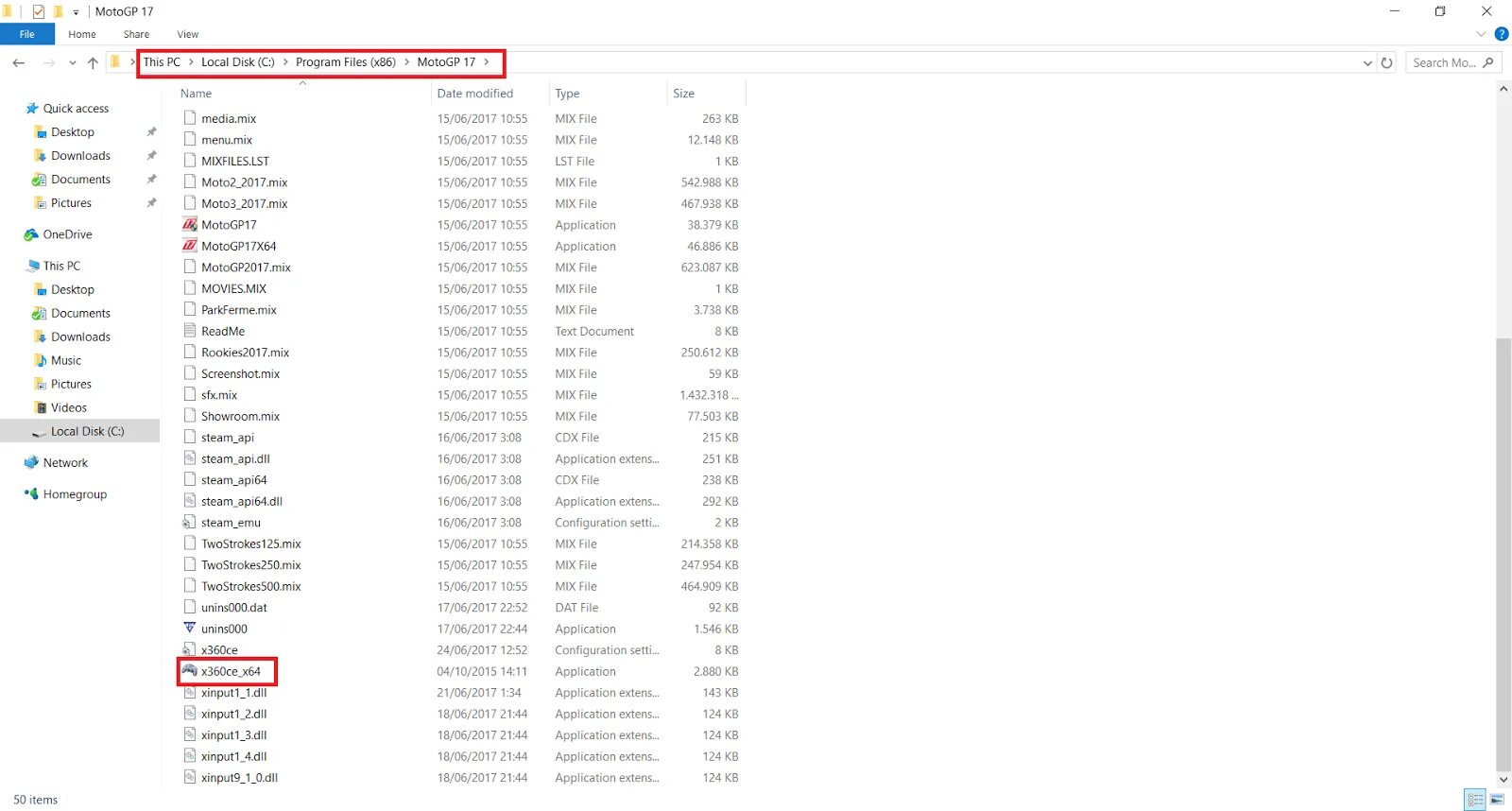Click the ReadMe text document icon
This screenshot has width=1512, height=811.
(189, 331)
